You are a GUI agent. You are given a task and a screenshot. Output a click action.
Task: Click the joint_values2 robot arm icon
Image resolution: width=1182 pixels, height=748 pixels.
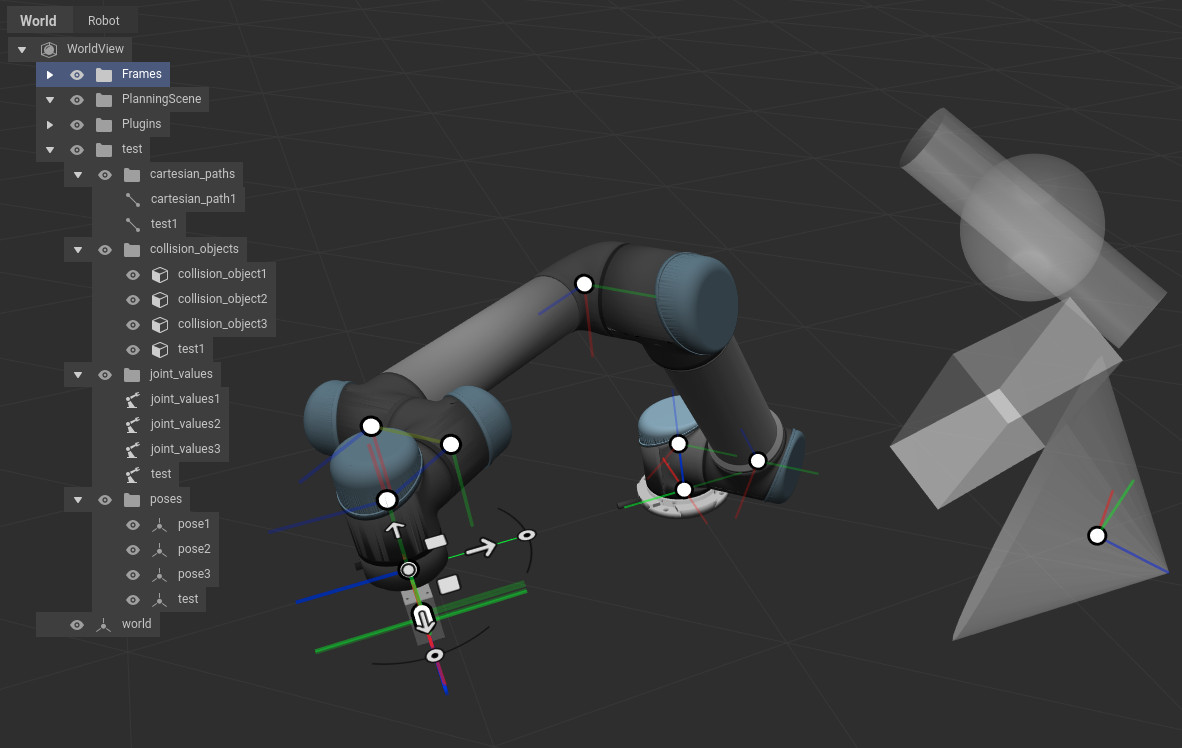point(133,425)
